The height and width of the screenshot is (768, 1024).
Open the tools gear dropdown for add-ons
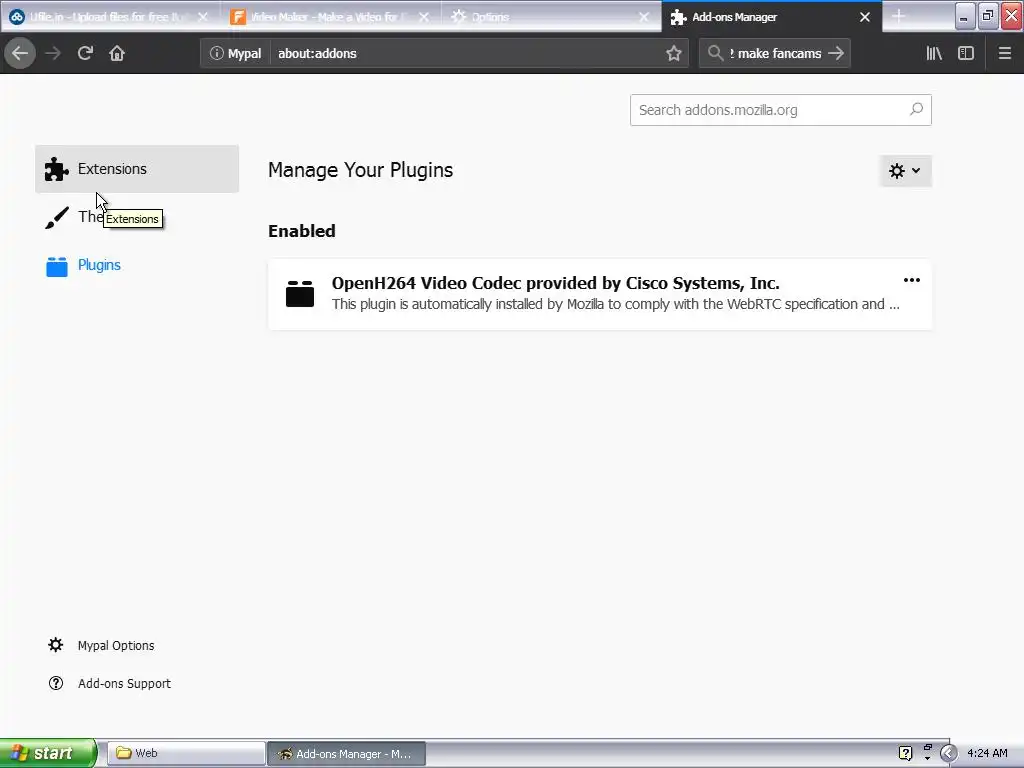coord(905,171)
